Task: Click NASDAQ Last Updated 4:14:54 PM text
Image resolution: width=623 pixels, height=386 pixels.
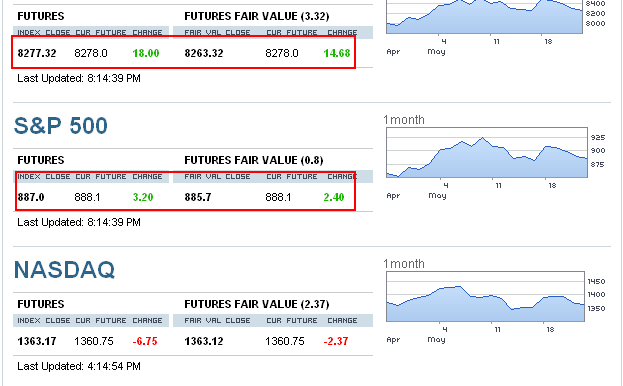Action: [x=79, y=367]
